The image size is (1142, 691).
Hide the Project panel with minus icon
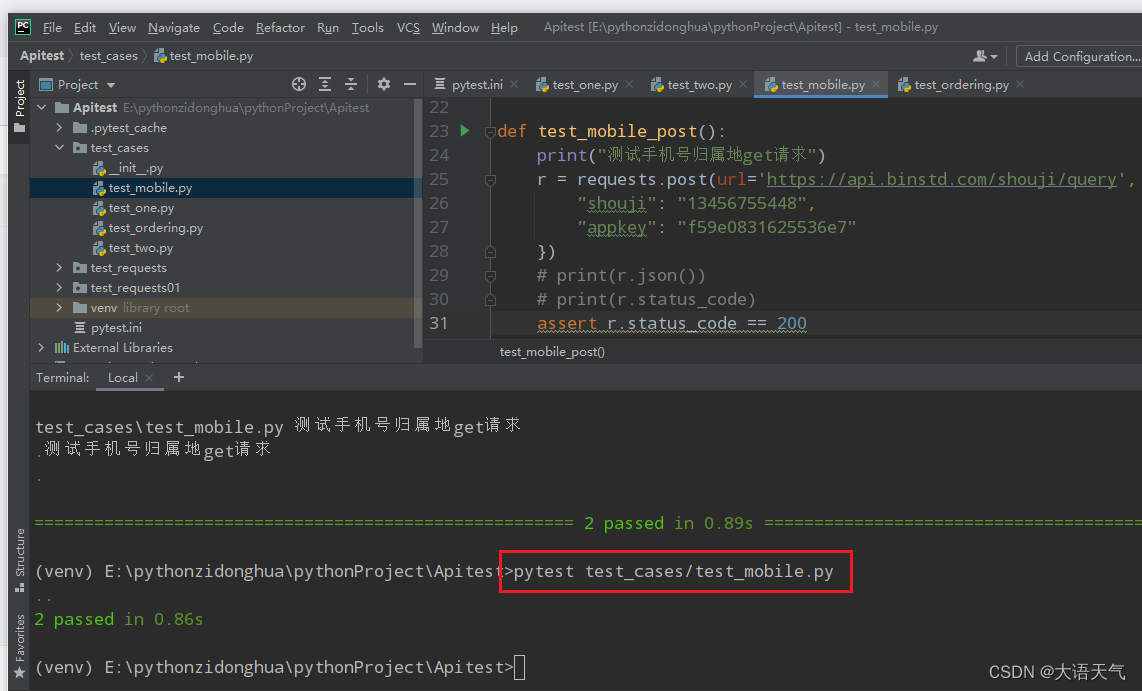(x=410, y=84)
